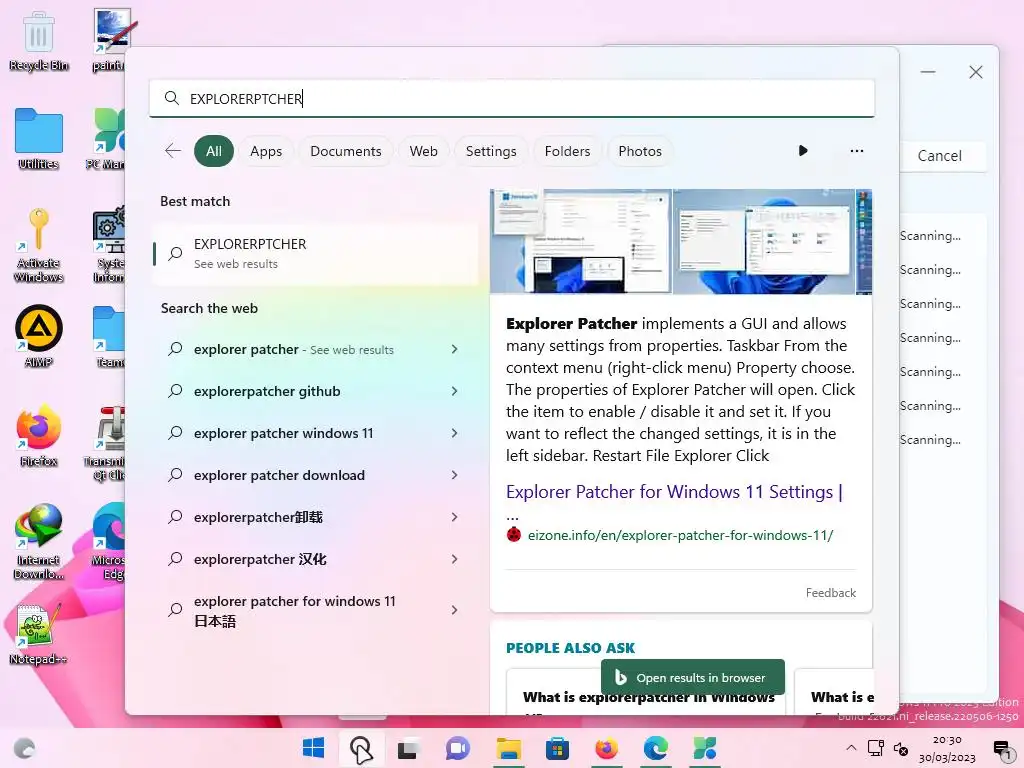Screen dimensions: 1024x768
Task: Expand 'explorer patcher download' suggestion chevron
Action: (x=455, y=475)
